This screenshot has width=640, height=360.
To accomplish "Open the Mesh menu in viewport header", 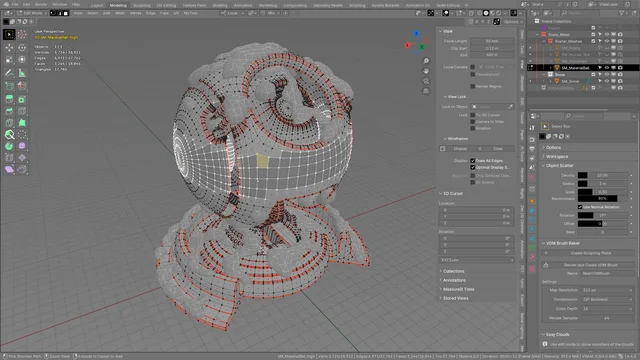I will point(120,13).
